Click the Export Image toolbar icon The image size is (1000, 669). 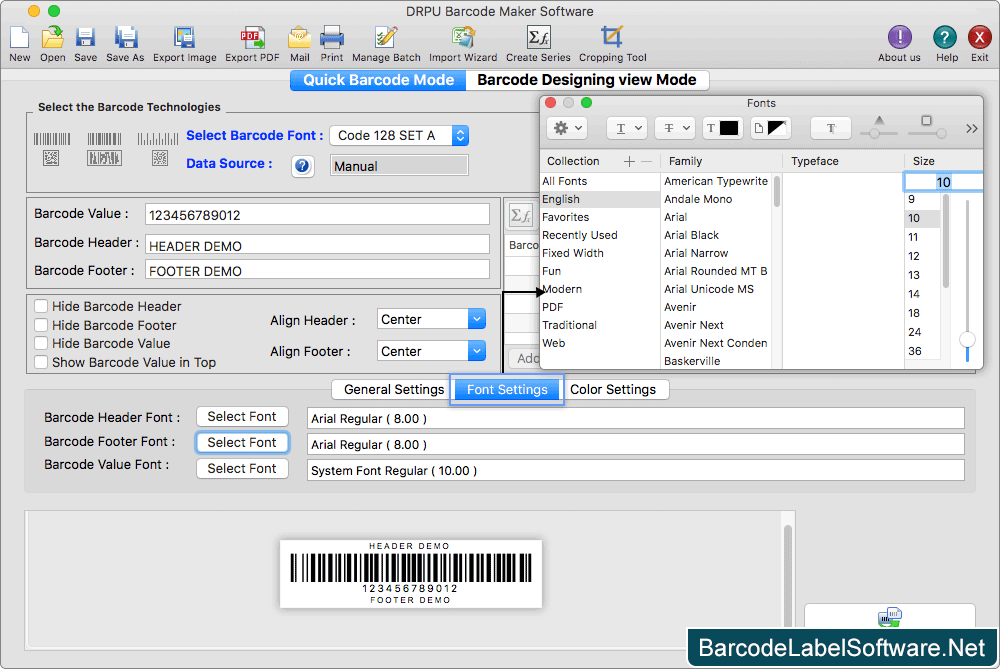[185, 40]
